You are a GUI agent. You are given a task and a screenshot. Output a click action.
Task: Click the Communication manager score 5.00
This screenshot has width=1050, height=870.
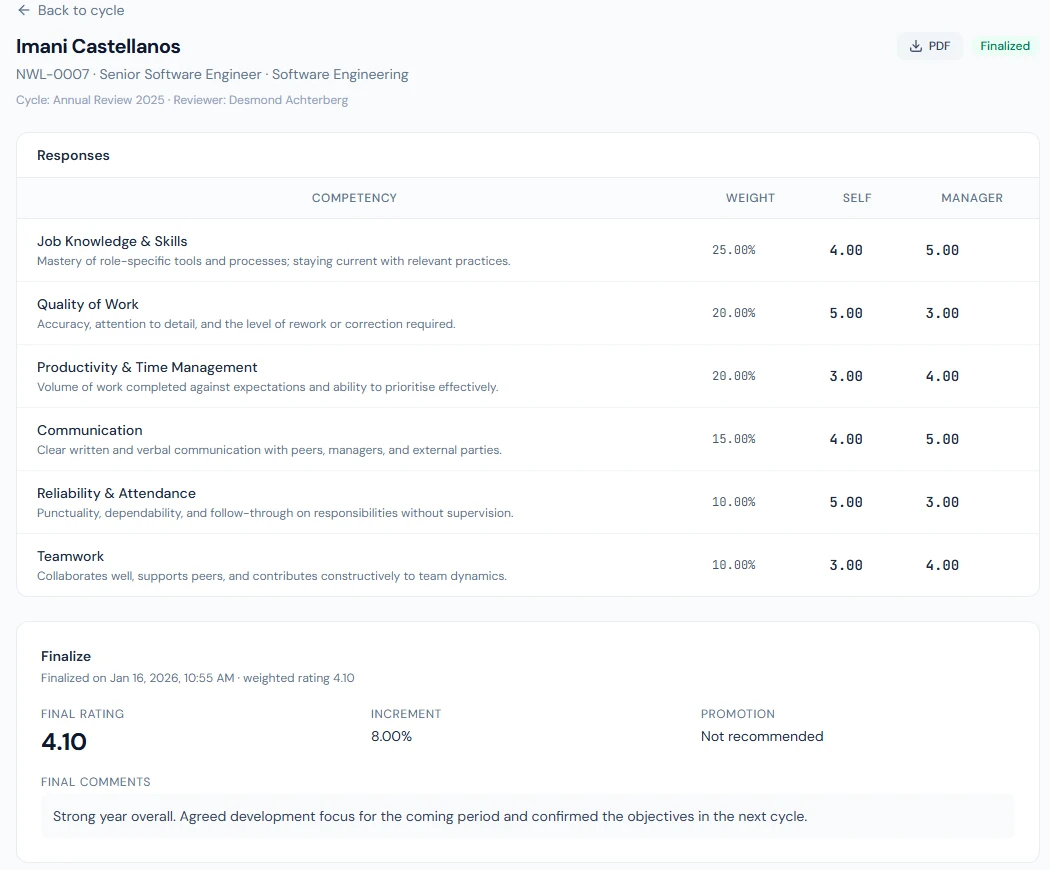click(942, 439)
